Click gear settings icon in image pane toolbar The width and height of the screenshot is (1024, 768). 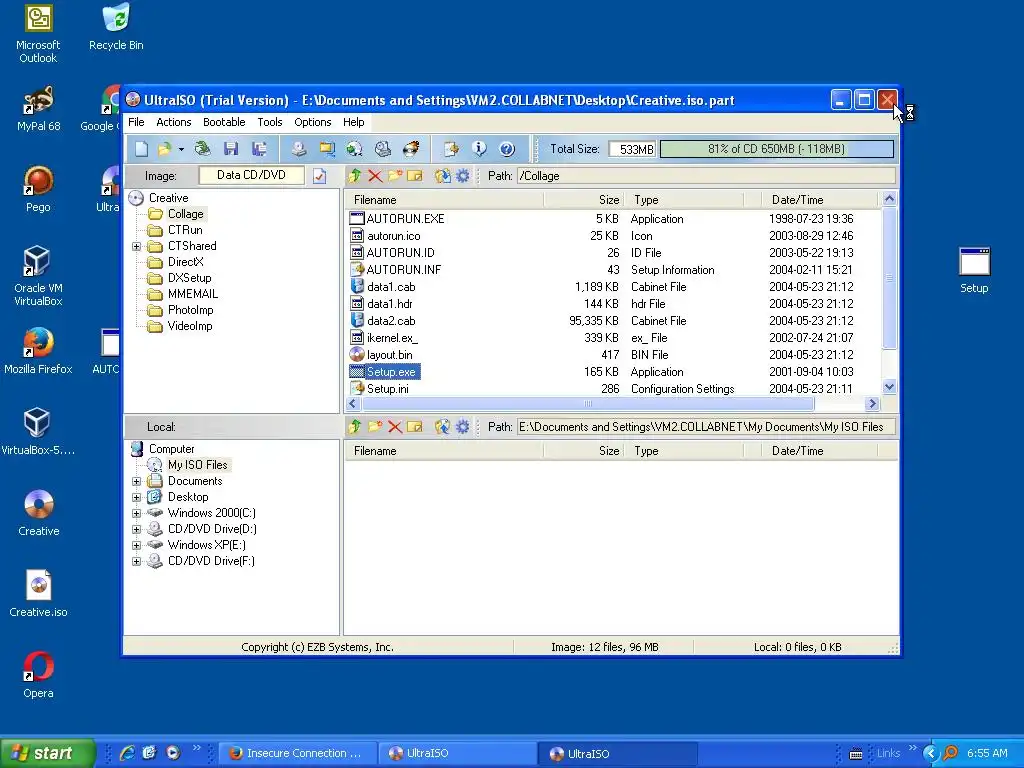click(462, 176)
